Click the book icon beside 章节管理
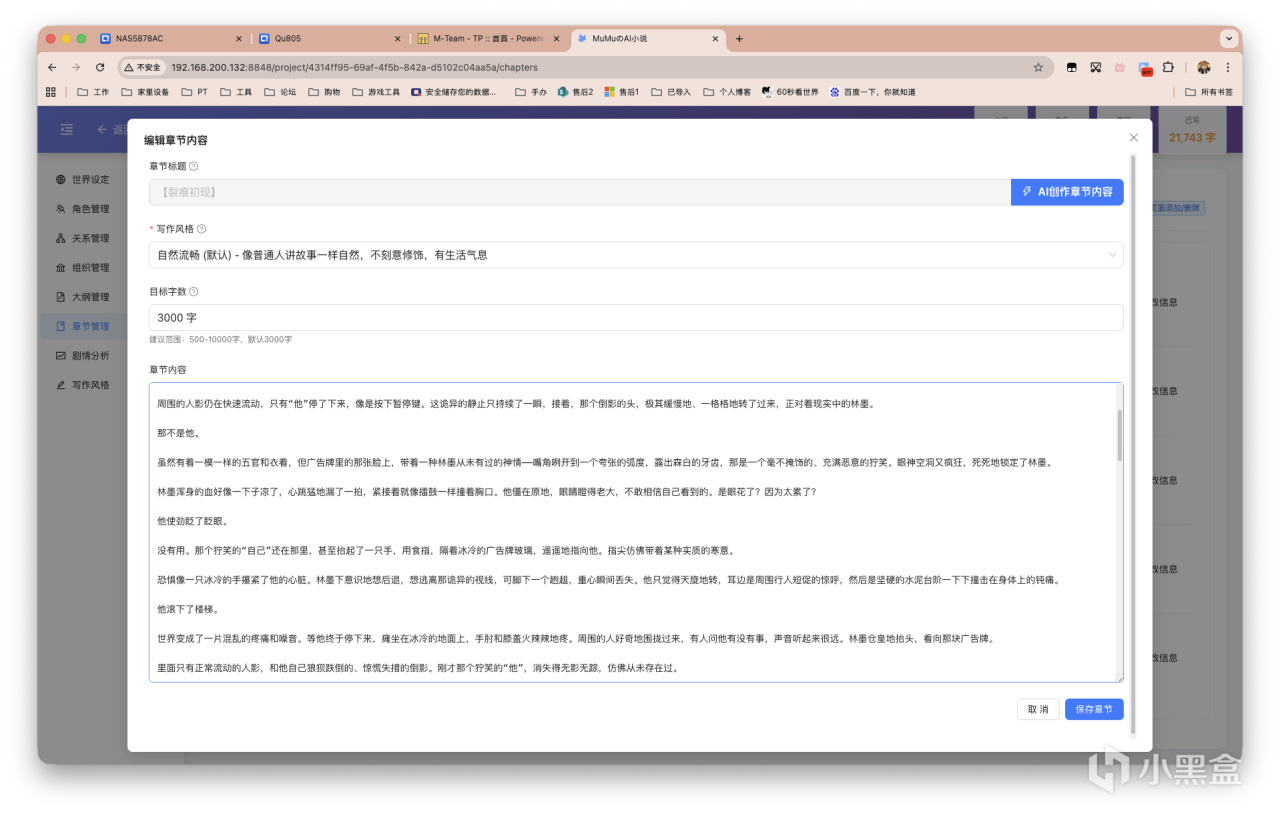 61,326
